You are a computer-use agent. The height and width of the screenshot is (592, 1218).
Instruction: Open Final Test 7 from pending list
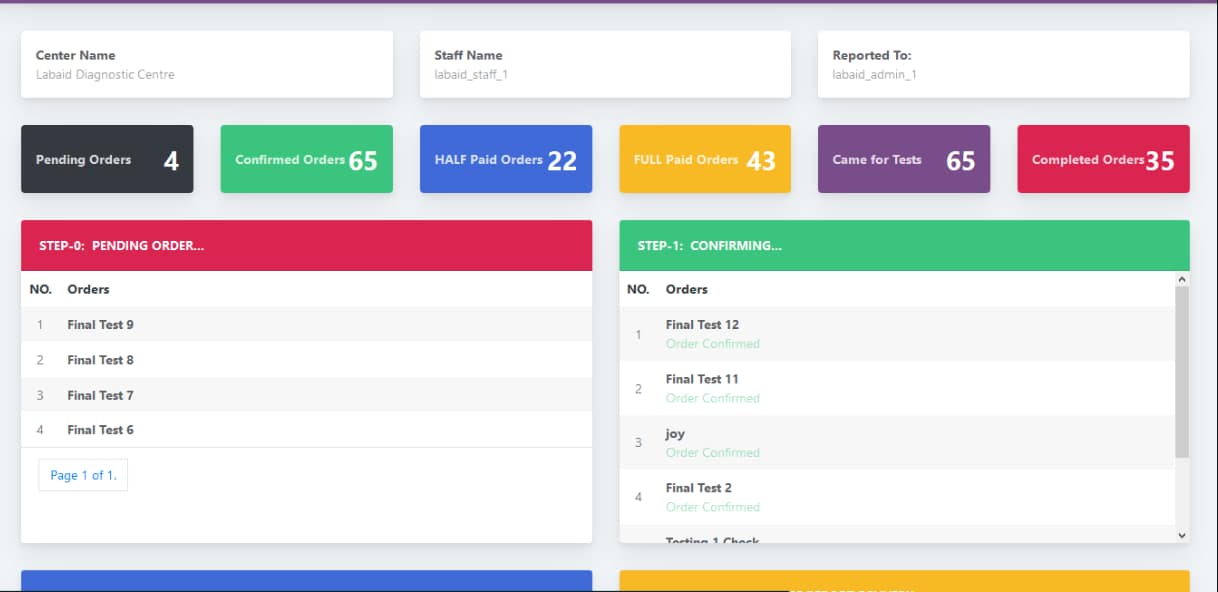pos(99,394)
